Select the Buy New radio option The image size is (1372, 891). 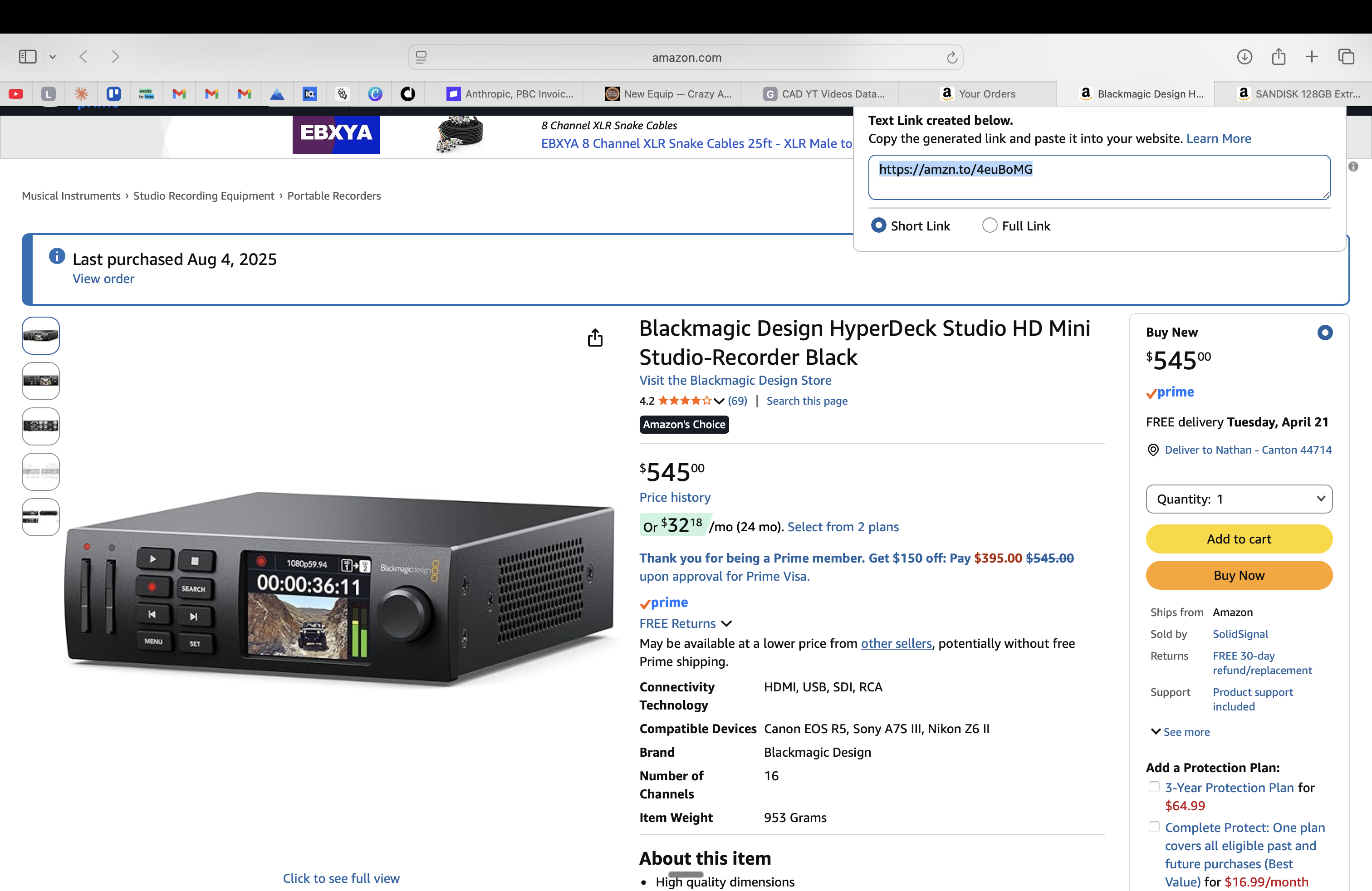click(1325, 333)
